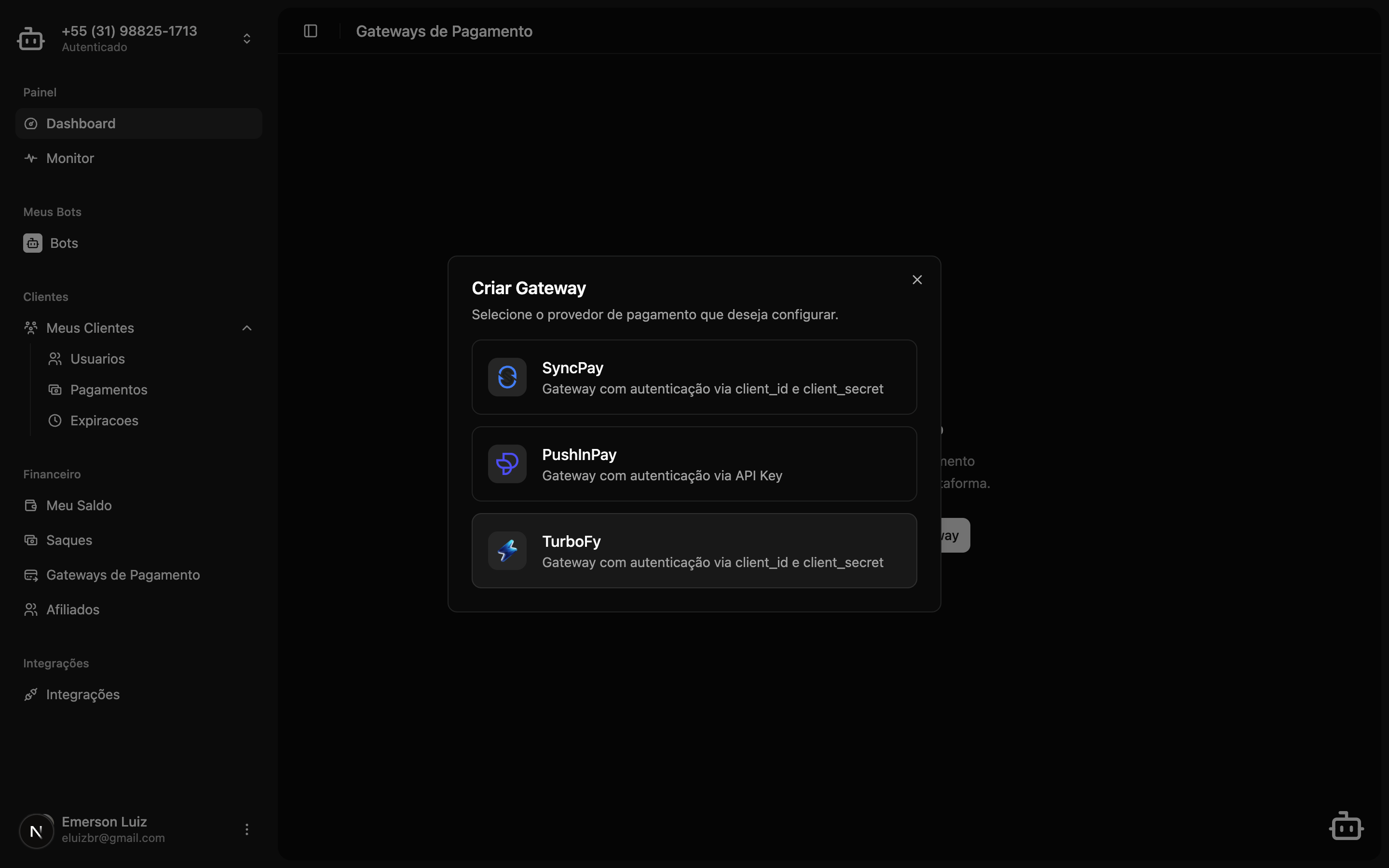
Task: Collapse the Meus Clientes group chevron
Action: point(247,328)
